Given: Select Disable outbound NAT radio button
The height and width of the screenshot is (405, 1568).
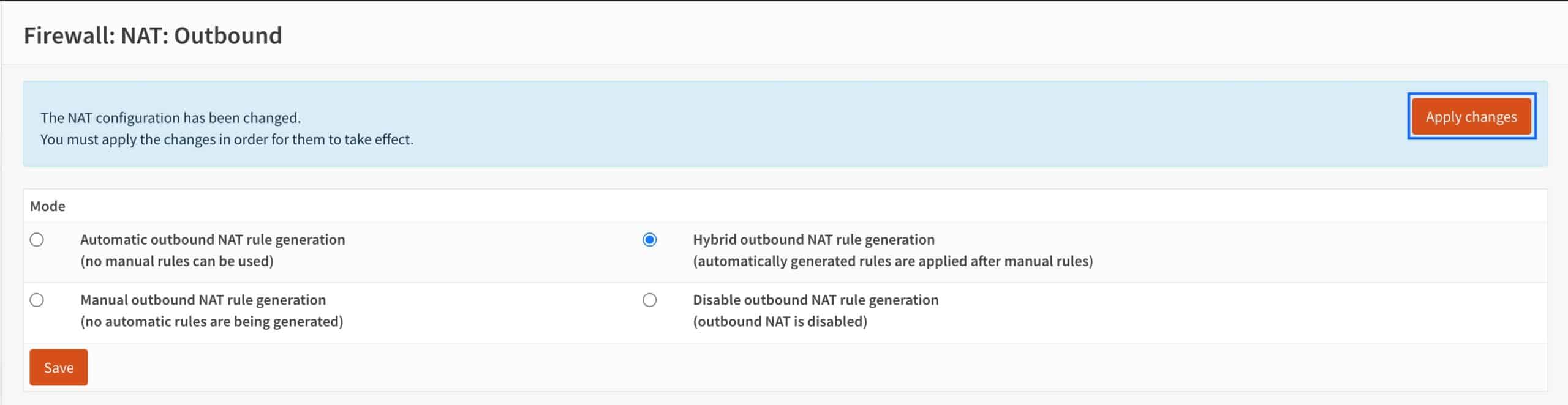Looking at the screenshot, I should click(649, 300).
